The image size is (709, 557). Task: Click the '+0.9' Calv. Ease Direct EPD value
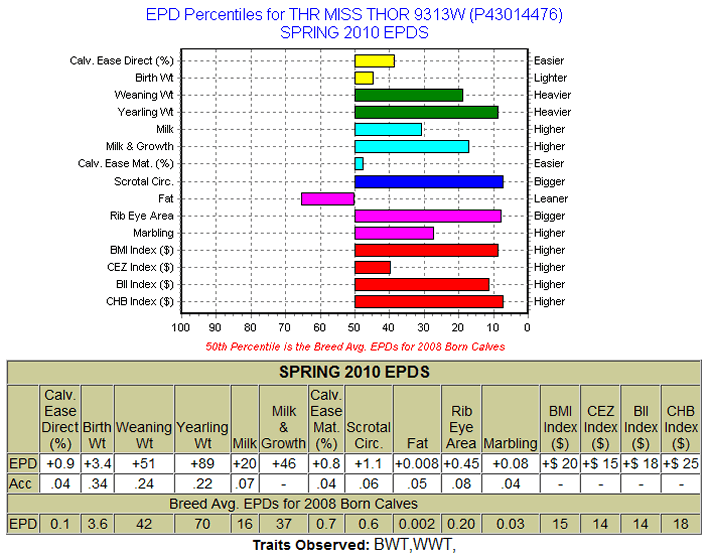click(60, 464)
